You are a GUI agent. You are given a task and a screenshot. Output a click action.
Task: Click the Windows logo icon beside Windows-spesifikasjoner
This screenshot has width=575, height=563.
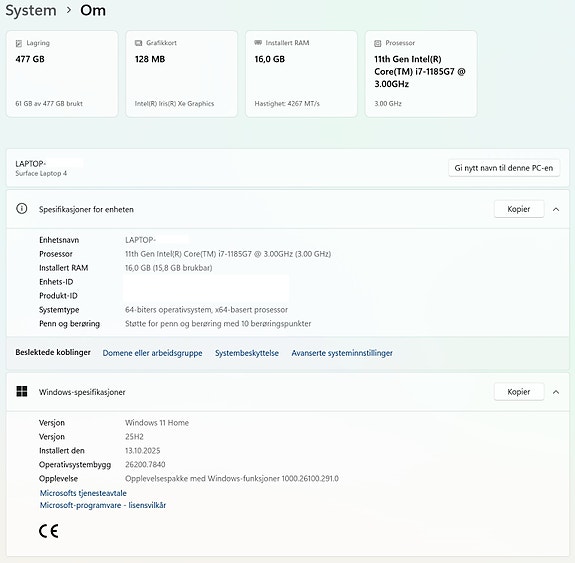pos(22,391)
